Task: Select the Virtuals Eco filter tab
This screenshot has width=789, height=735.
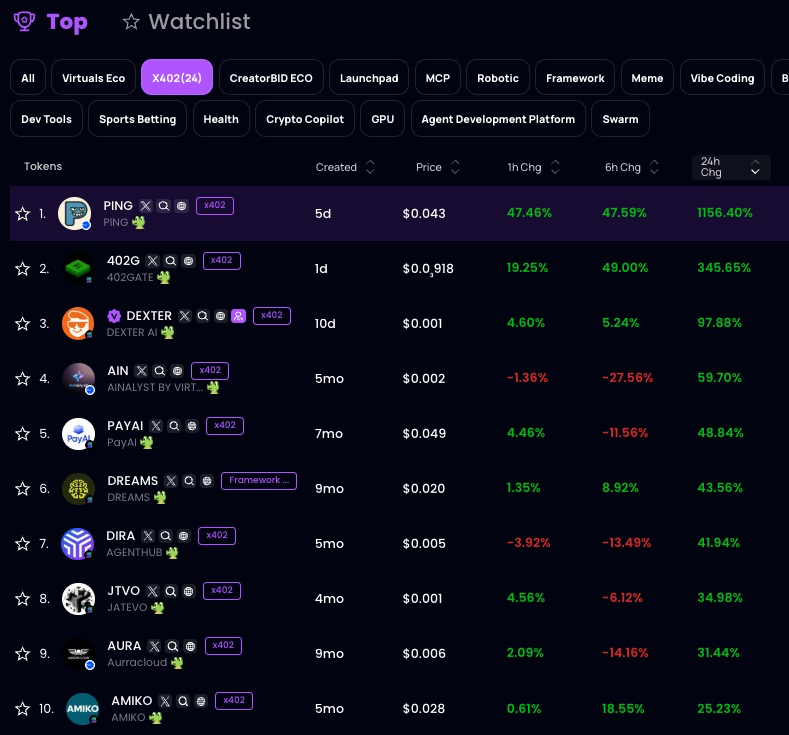Action: pos(93,78)
